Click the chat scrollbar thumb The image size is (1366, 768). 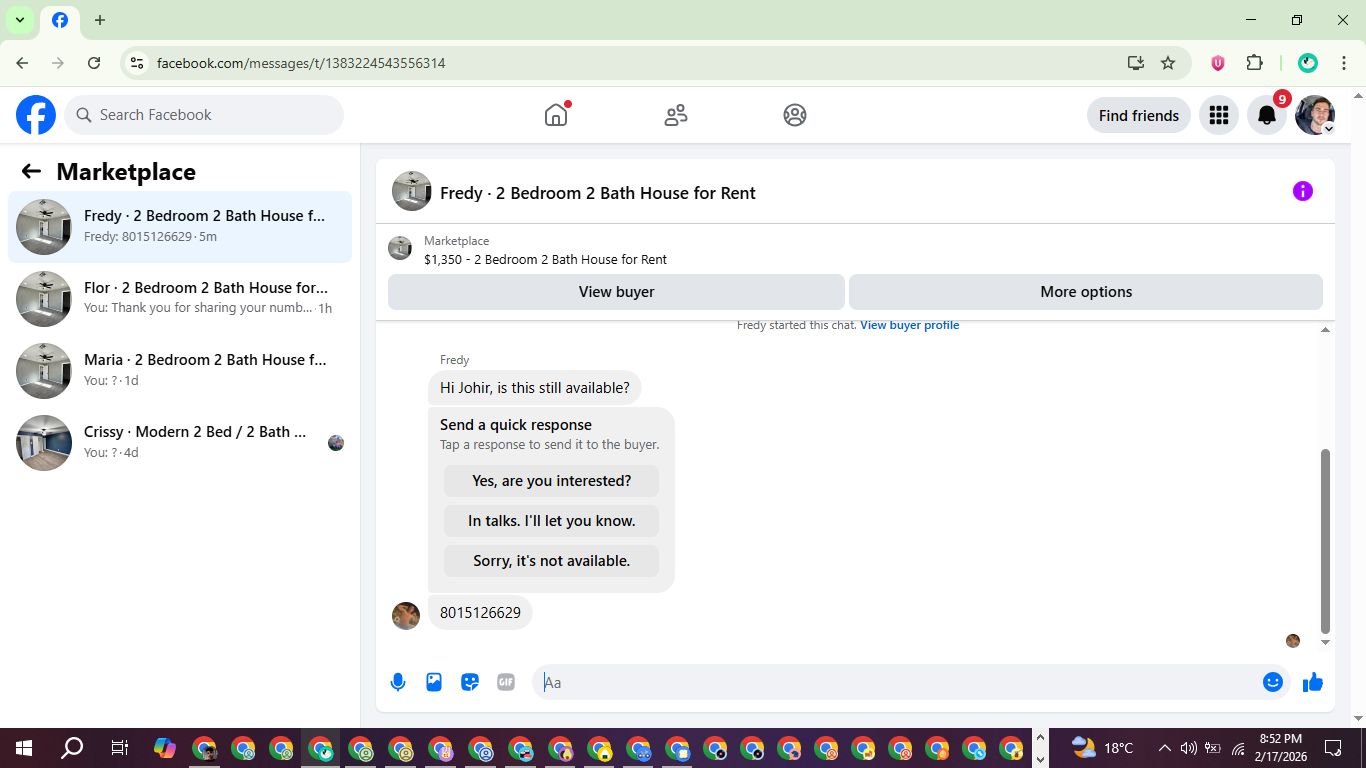click(x=1326, y=541)
